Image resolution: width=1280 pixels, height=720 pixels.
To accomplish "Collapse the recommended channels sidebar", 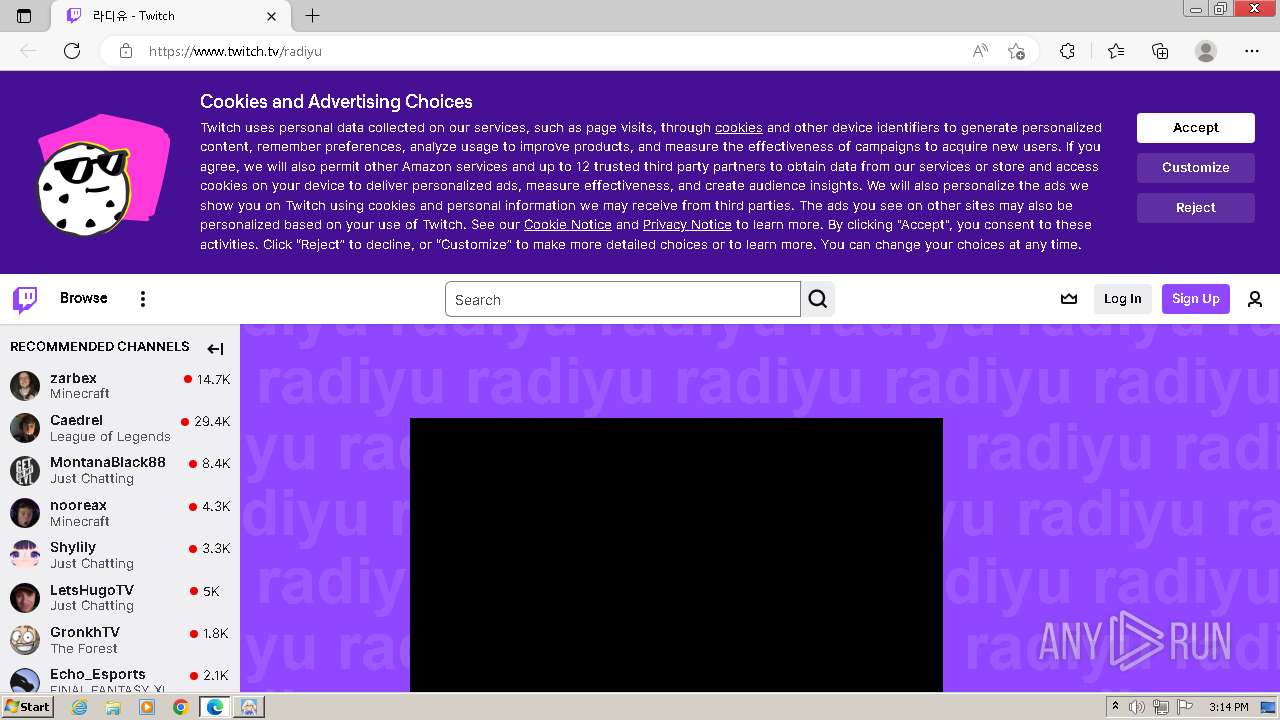I will [215, 348].
